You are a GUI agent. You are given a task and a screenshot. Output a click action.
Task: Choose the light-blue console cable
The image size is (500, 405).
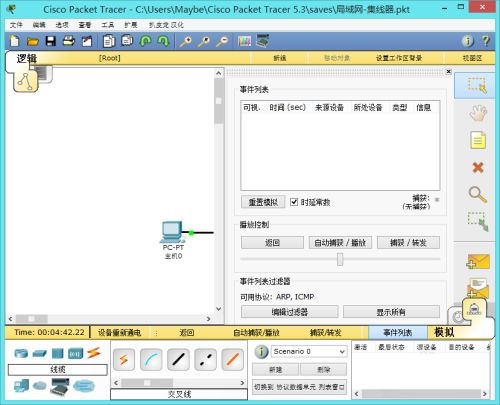(151, 359)
